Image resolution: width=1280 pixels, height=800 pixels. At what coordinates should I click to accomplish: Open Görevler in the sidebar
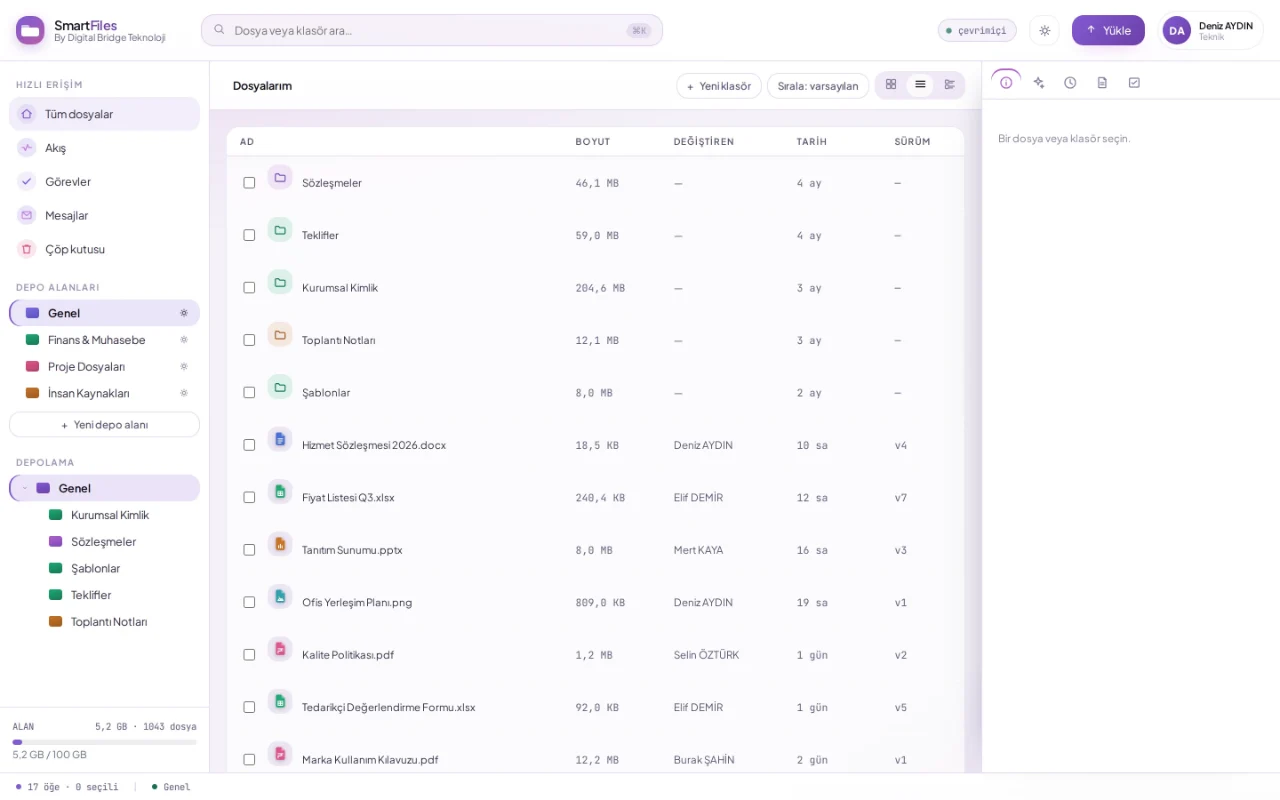[x=104, y=181]
